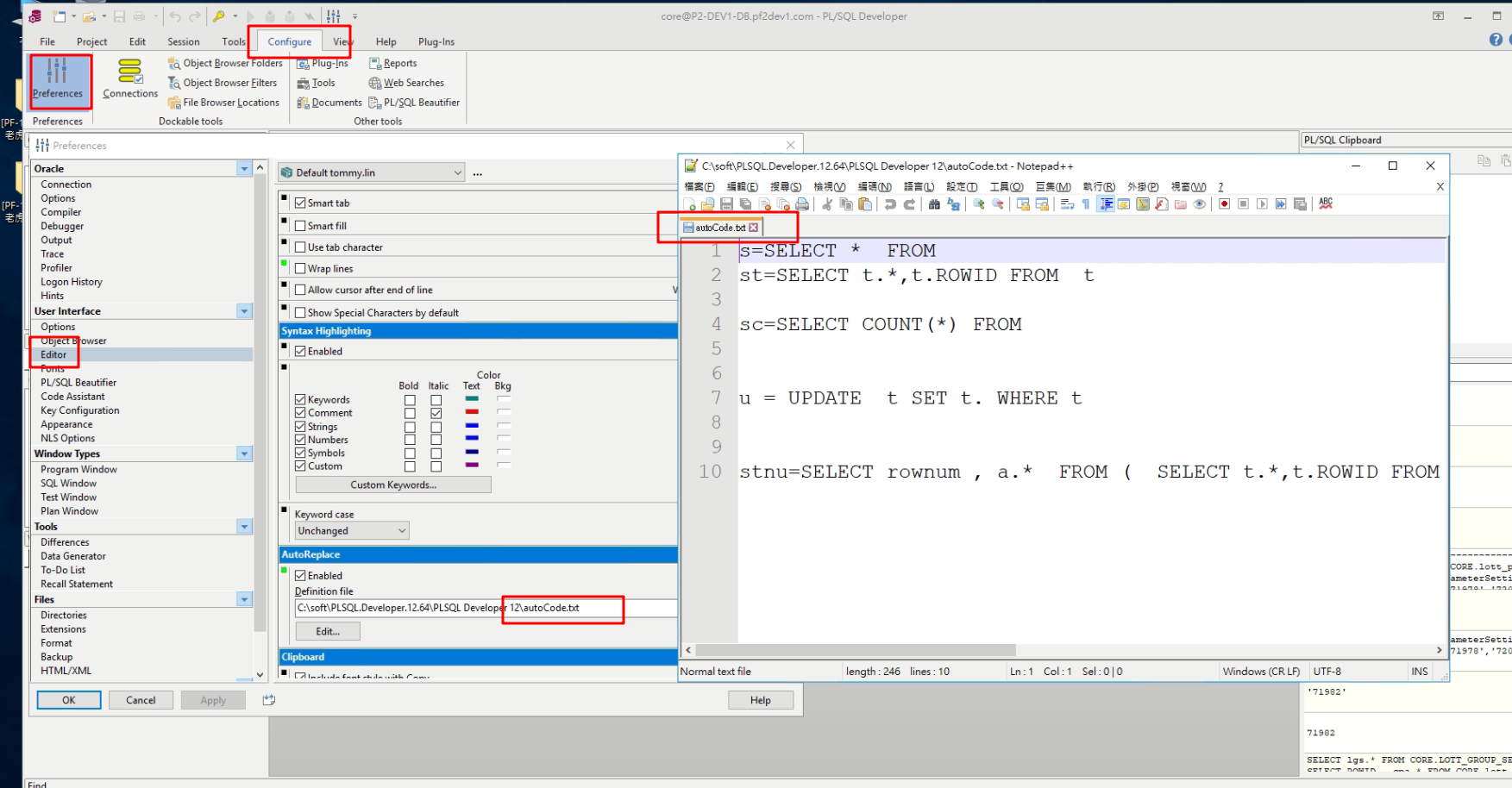Open the quick access toolbar customize arrow
This screenshot has height=788, width=1512.
tap(354, 16)
